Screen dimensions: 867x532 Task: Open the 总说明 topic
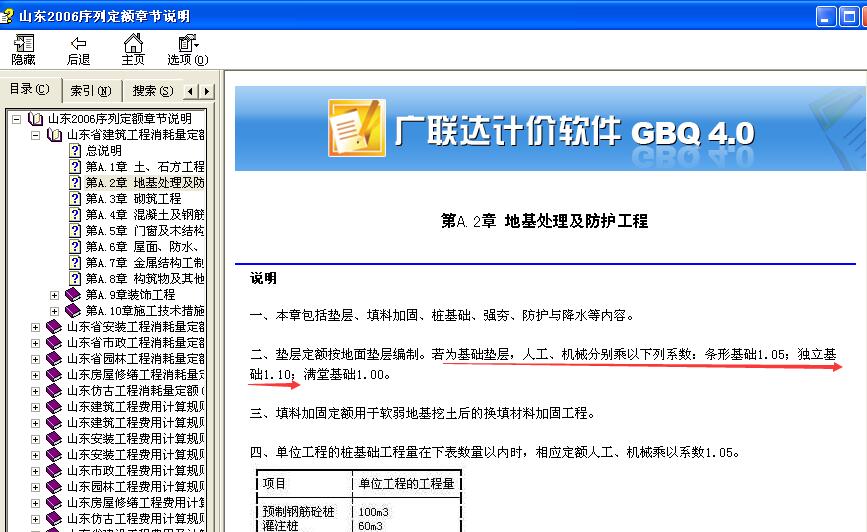pyautogui.click(x=103, y=150)
